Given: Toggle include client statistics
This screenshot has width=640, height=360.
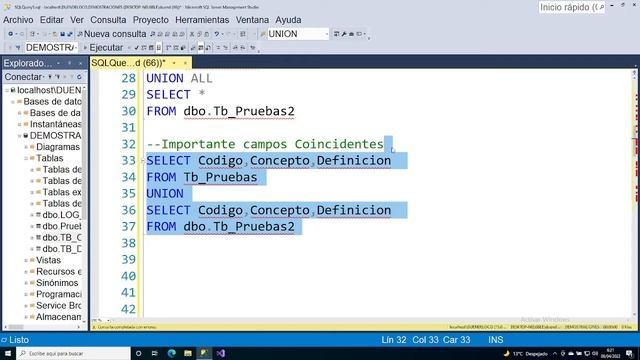Looking at the screenshot, I should click(183, 48).
